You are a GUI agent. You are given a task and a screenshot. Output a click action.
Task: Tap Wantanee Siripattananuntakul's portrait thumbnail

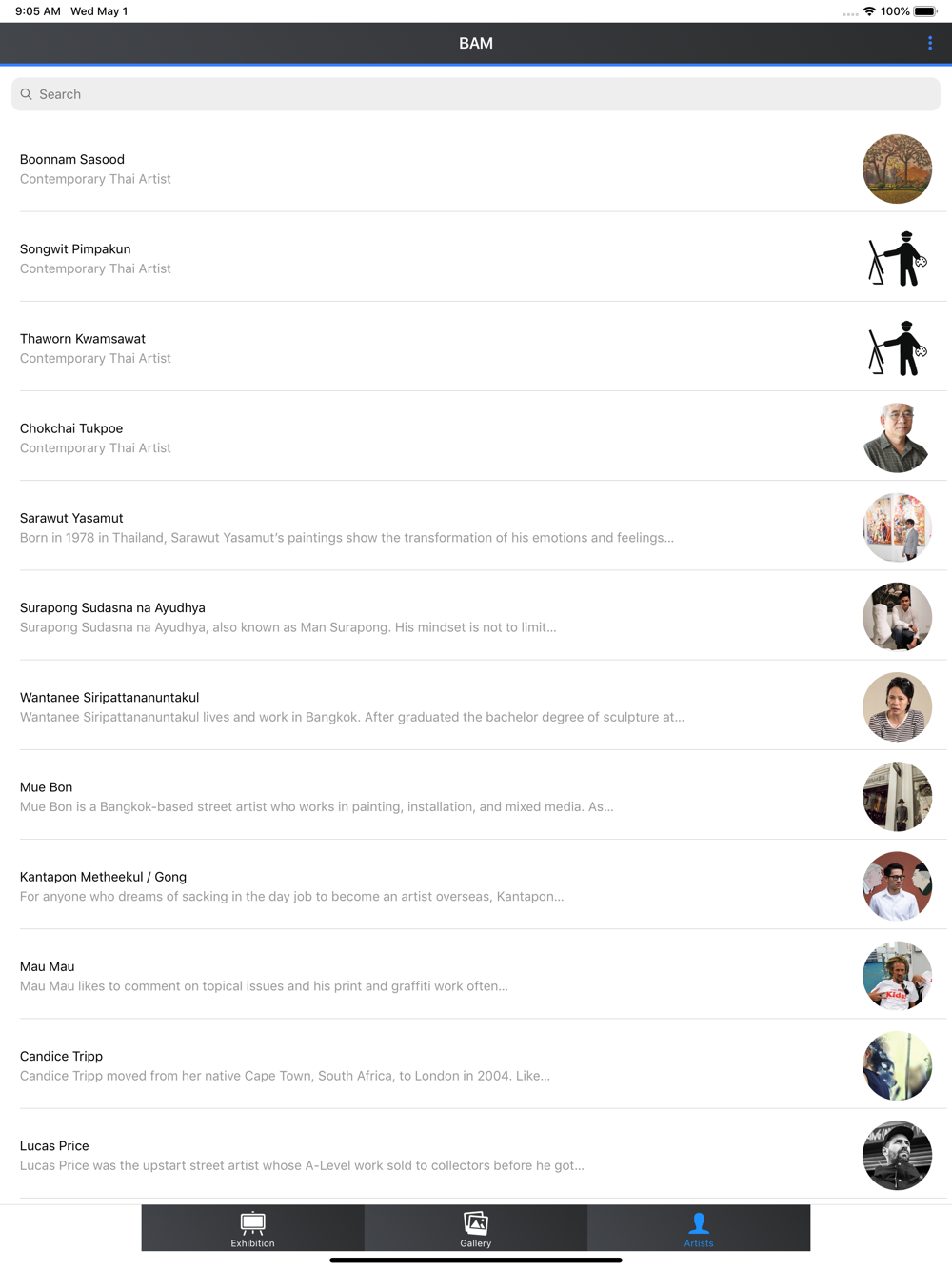pyautogui.click(x=897, y=706)
